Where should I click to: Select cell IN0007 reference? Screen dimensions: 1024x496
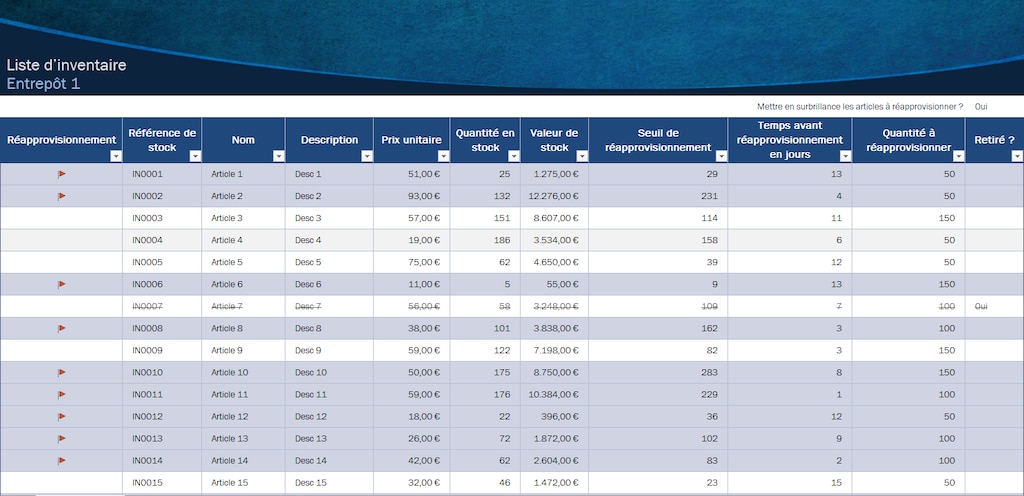click(162, 306)
